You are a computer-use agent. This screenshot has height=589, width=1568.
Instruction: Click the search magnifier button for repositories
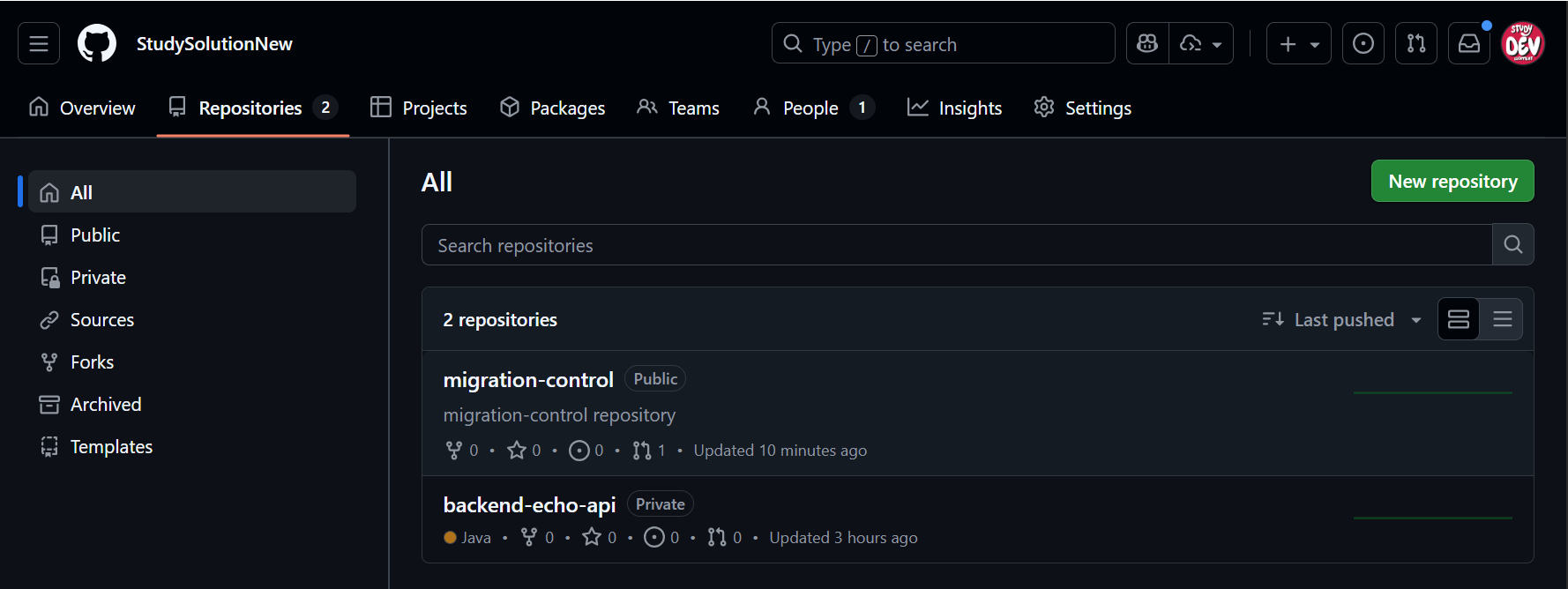tap(1512, 244)
